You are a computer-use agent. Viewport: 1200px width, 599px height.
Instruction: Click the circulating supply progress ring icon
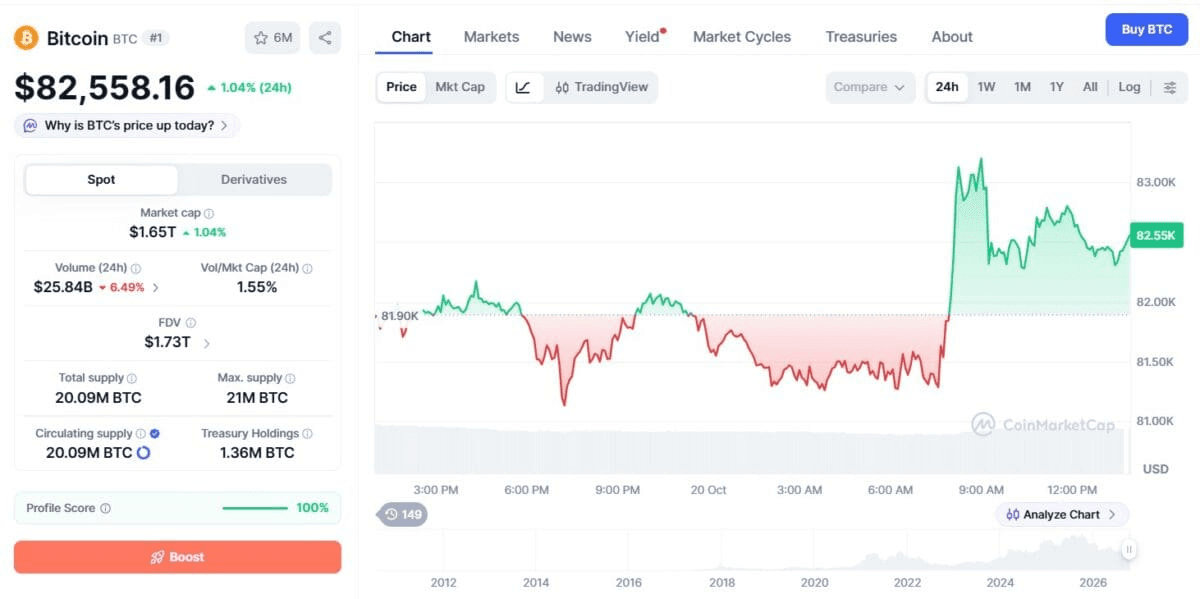143,453
